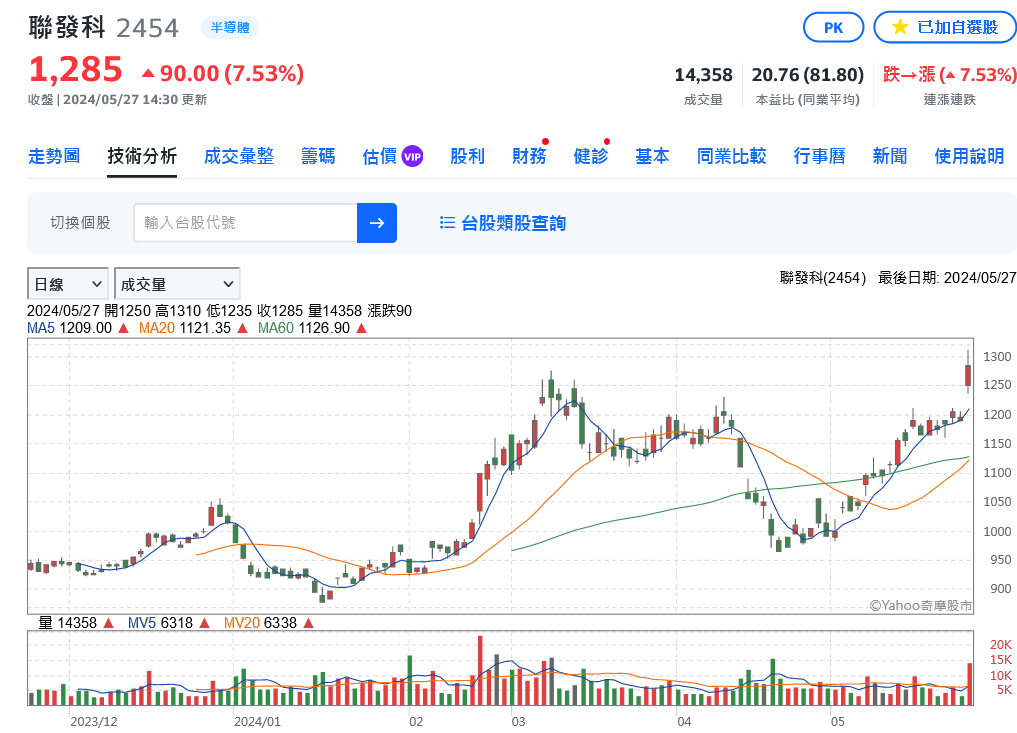Click the 1300 price axis label
The width and height of the screenshot is (1017, 733).
[997, 357]
